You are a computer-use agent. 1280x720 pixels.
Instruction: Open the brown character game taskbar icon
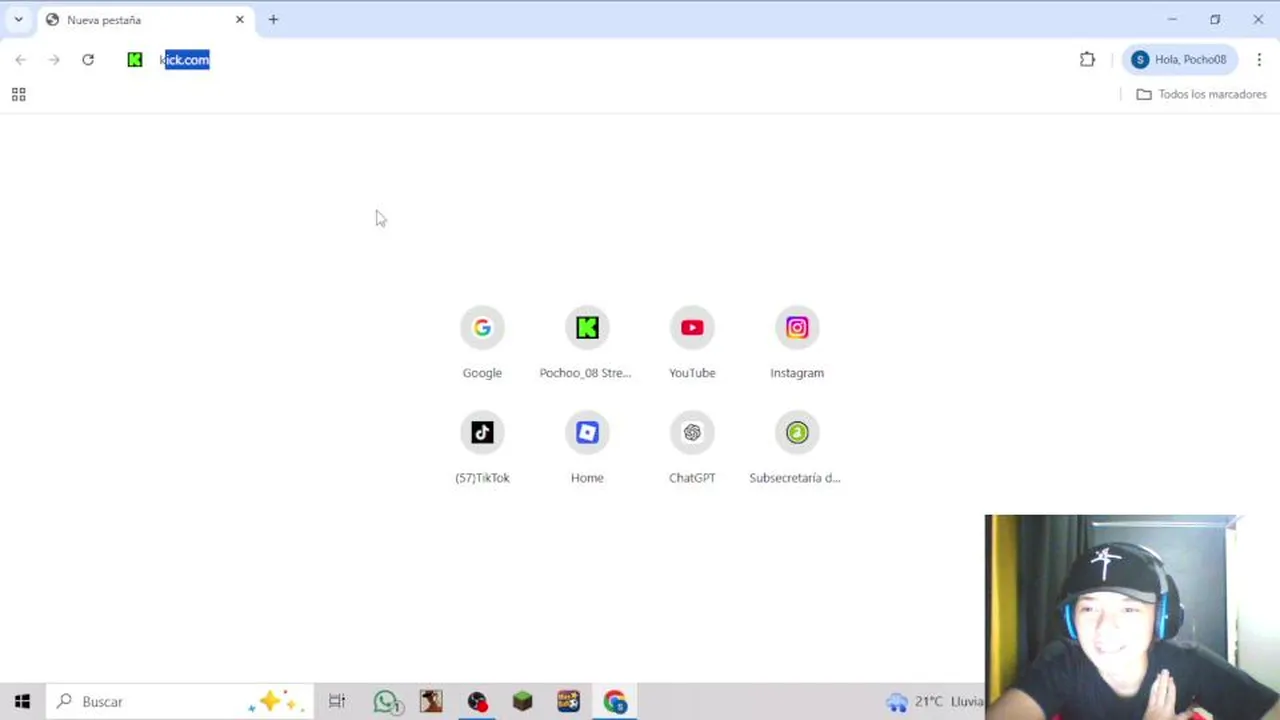[431, 702]
